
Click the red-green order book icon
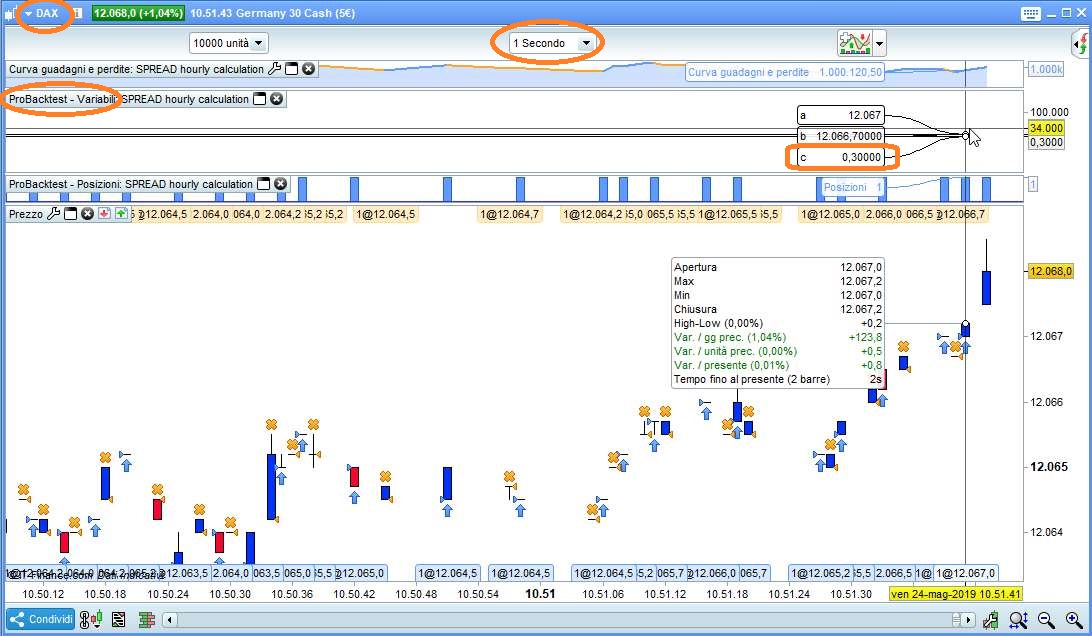(x=146, y=619)
